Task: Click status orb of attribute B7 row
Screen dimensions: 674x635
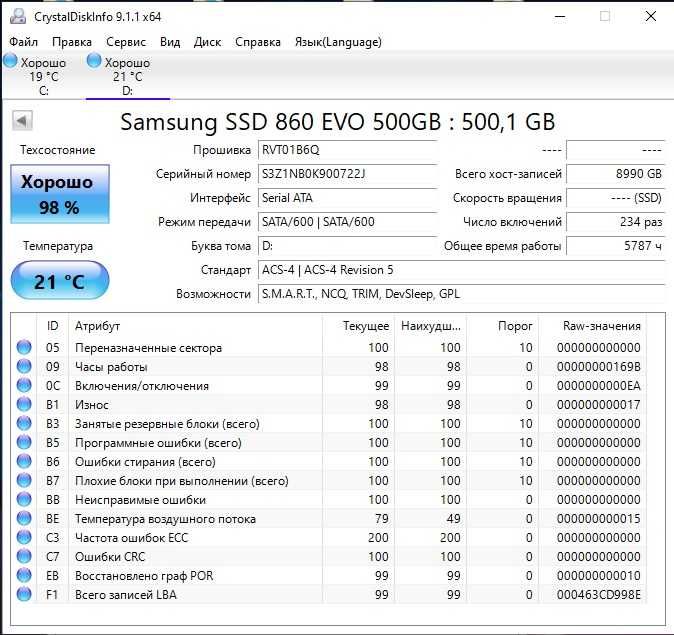Action: 24,480
